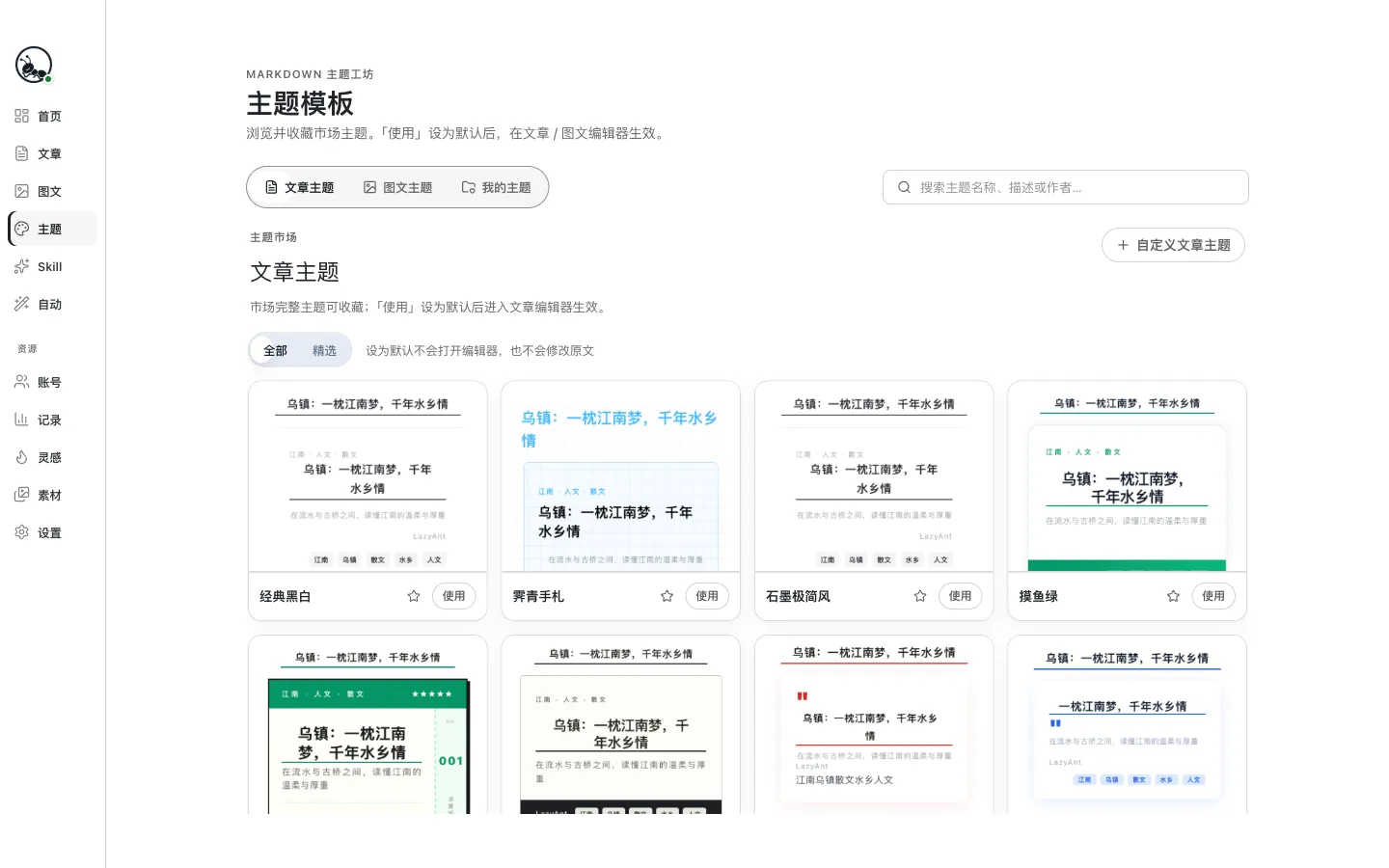Image resolution: width=1389 pixels, height=868 pixels.
Task: Switch filter to 精选
Action: coord(324,350)
